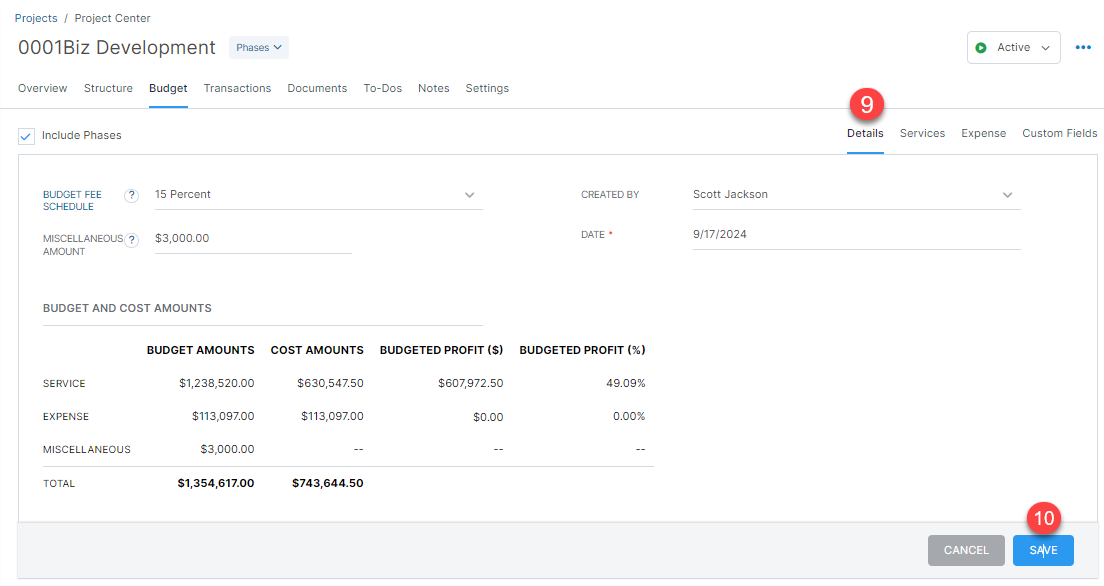Viewport: 1104px width, 586px height.
Task: Click total budget amount $1,354,617.00
Action: [215, 483]
